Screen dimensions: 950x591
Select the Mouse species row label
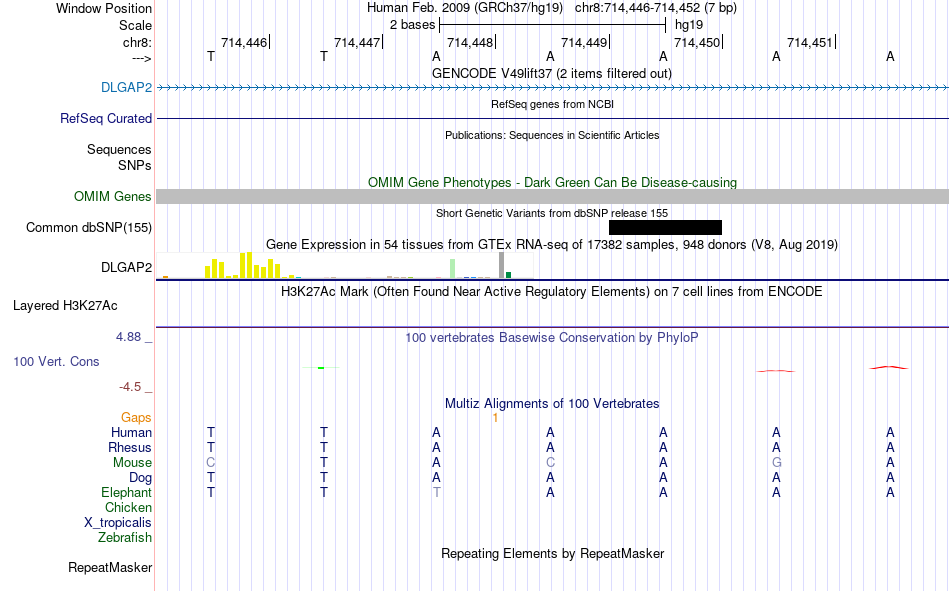point(132,462)
